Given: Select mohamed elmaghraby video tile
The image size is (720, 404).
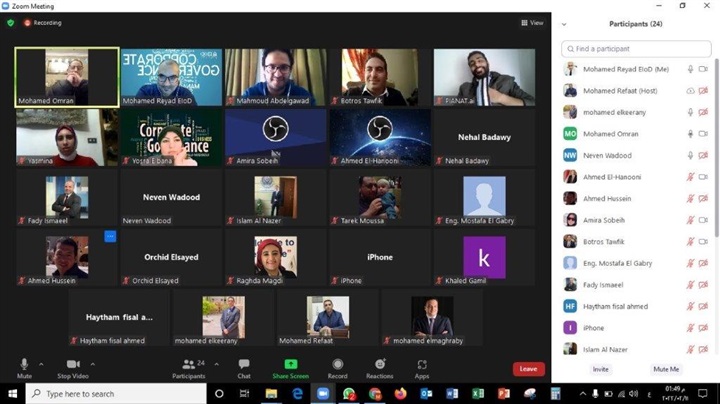Looking at the screenshot, I should coord(432,317).
